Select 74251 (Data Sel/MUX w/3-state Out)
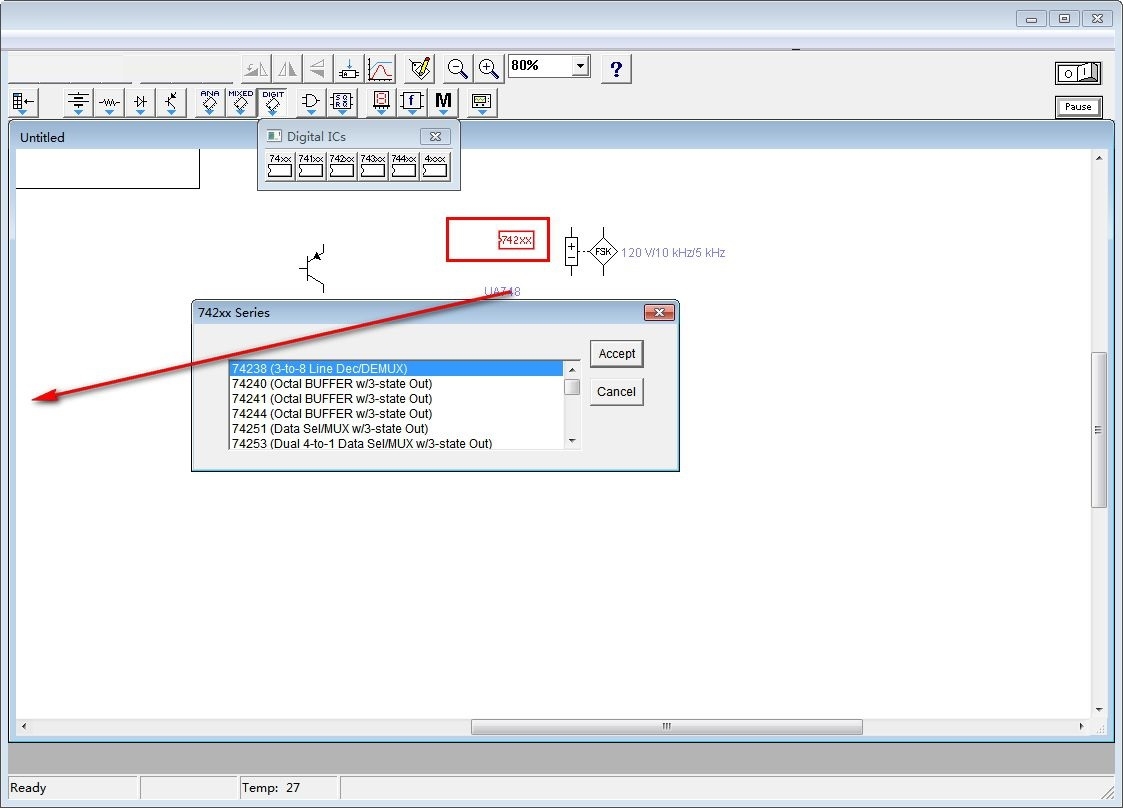The width and height of the screenshot is (1123, 808). (x=396, y=428)
